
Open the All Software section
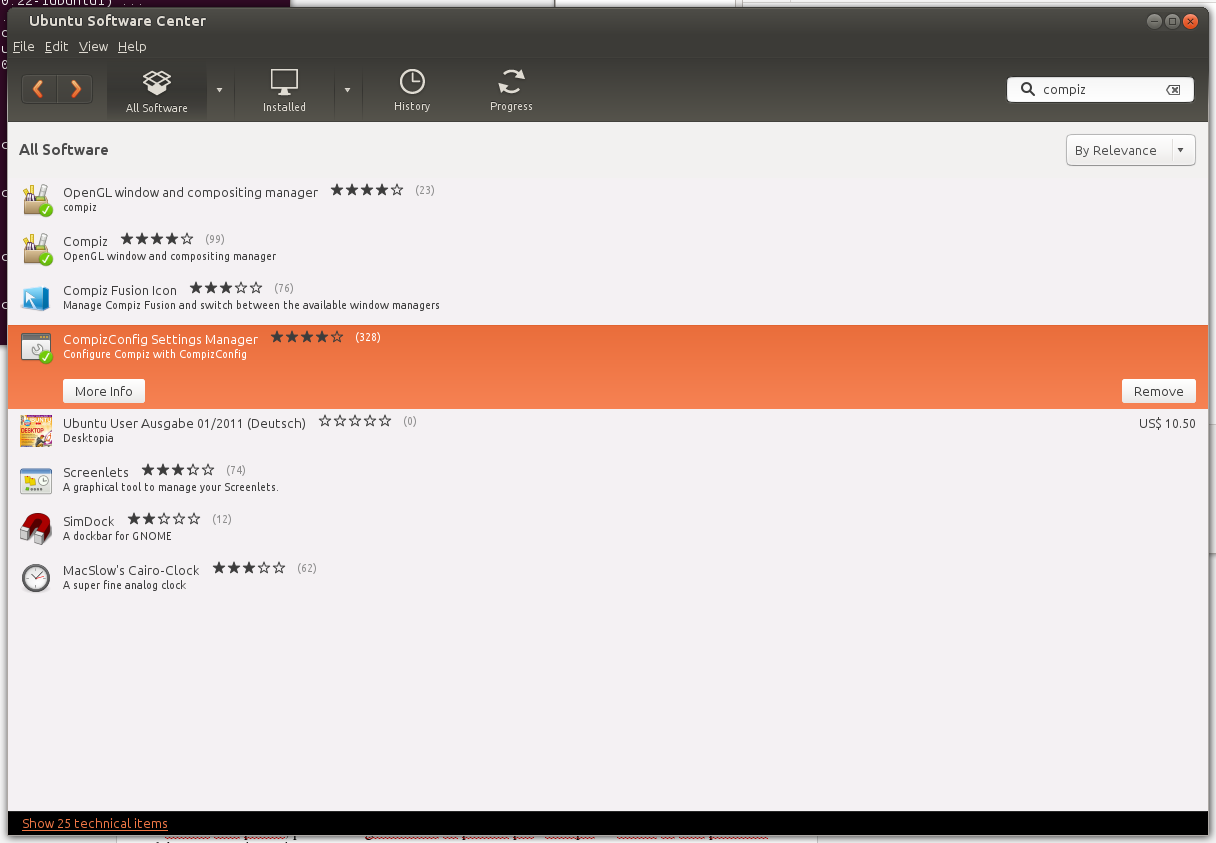(x=157, y=91)
